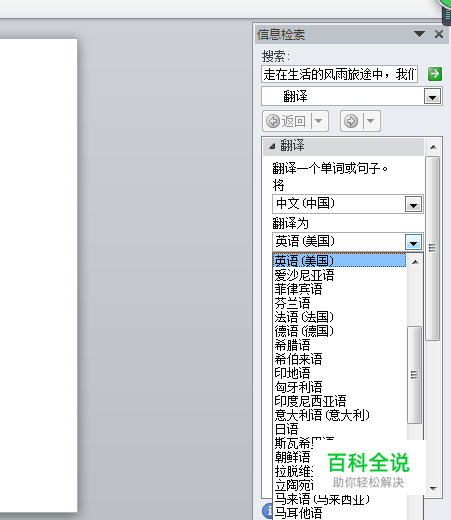Select 印地语 from the list
Screen dimensions: 451x520
tap(339, 373)
